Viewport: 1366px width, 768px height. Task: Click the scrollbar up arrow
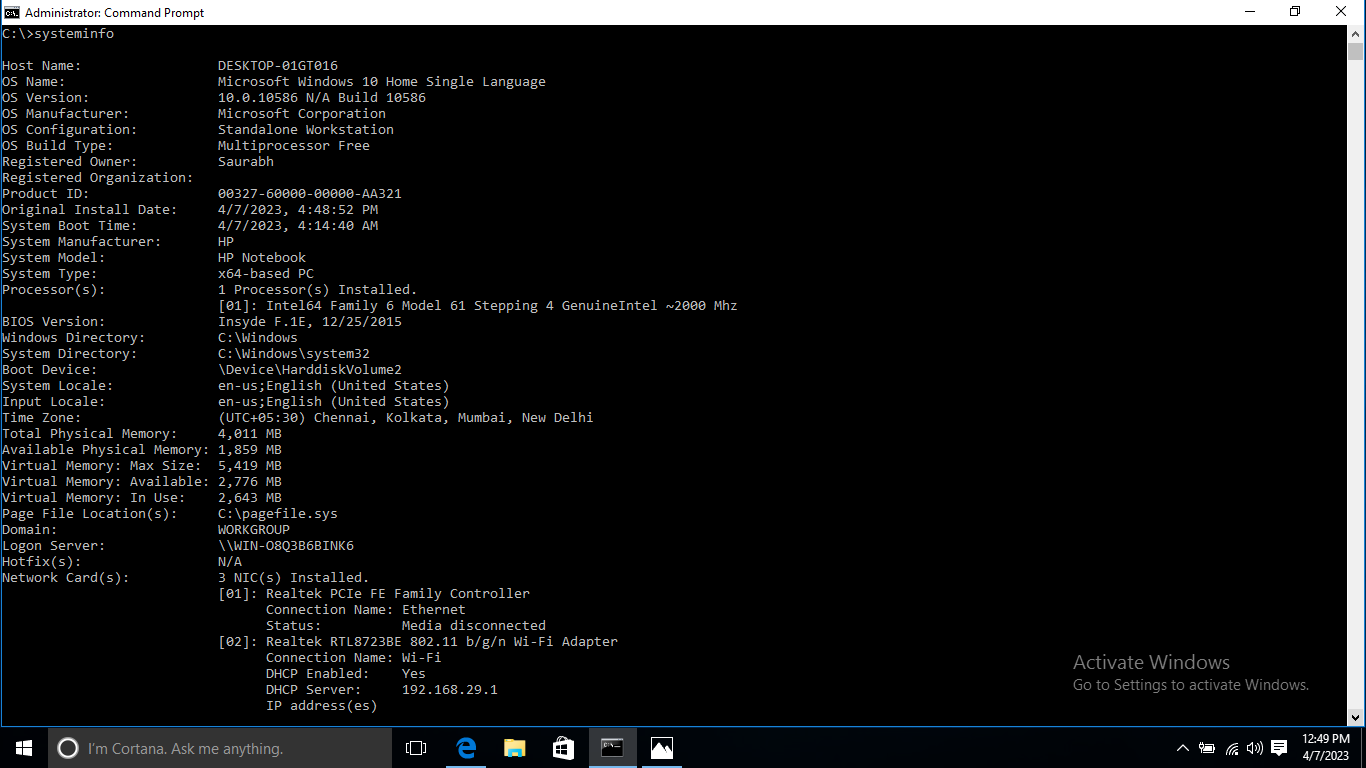1358,33
